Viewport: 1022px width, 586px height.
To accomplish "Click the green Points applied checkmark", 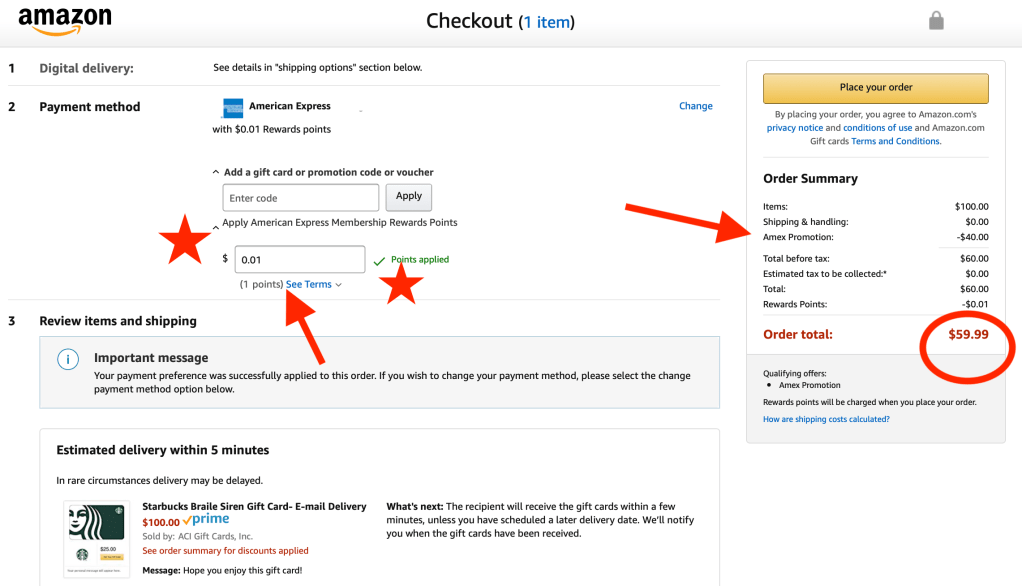I will (379, 261).
